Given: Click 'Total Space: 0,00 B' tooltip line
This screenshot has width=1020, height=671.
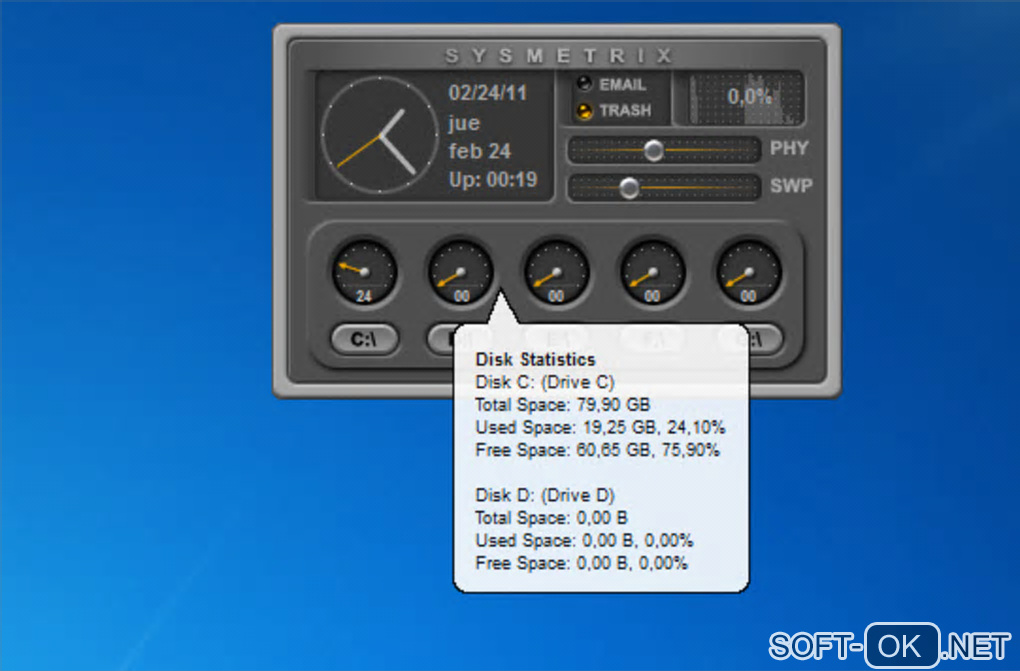Looking at the screenshot, I should [551, 518].
